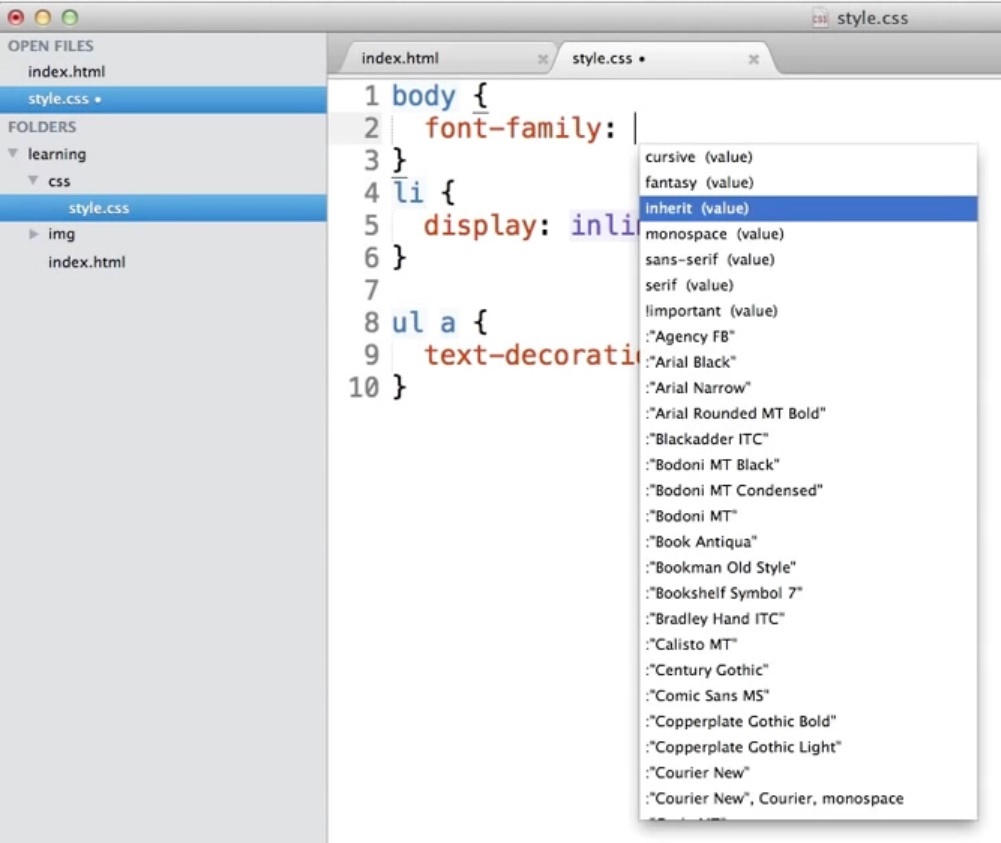
Task: Open index.html in the learning folder
Action: click(x=86, y=262)
